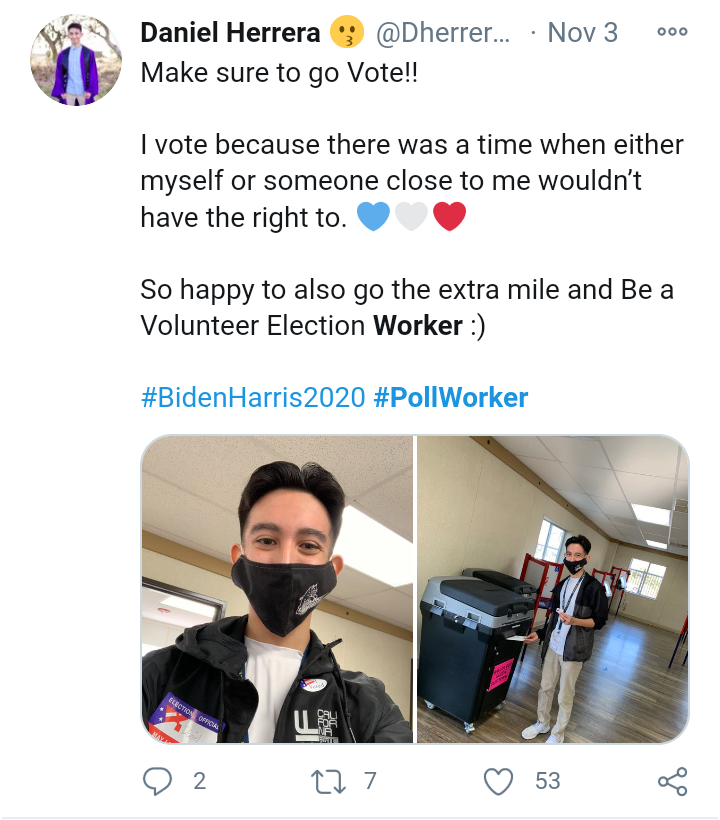The width and height of the screenshot is (720, 820).
Task: Open the @Dherrer... username handle
Action: tap(443, 32)
